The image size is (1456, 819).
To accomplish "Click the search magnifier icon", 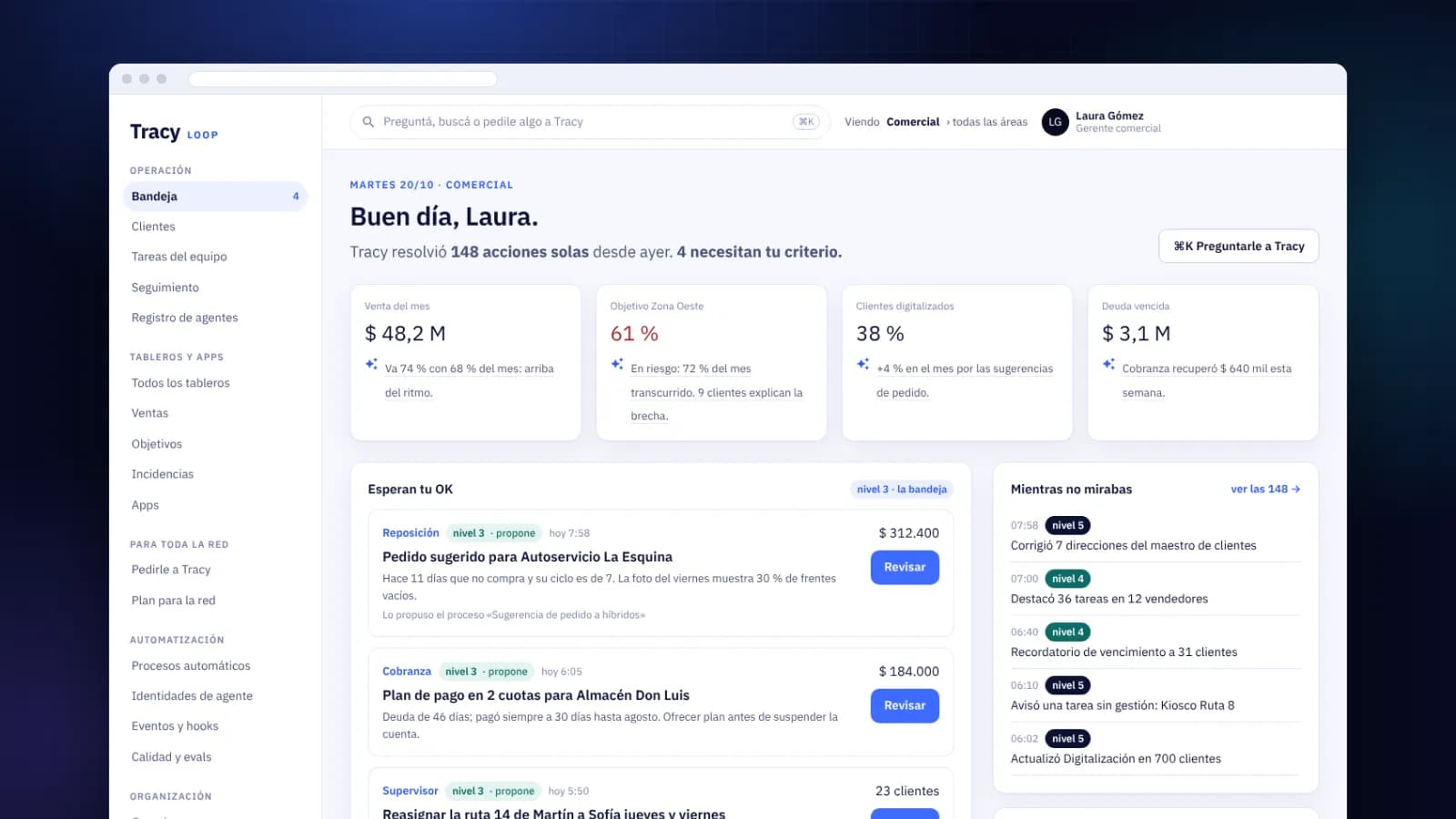I will click(x=369, y=122).
